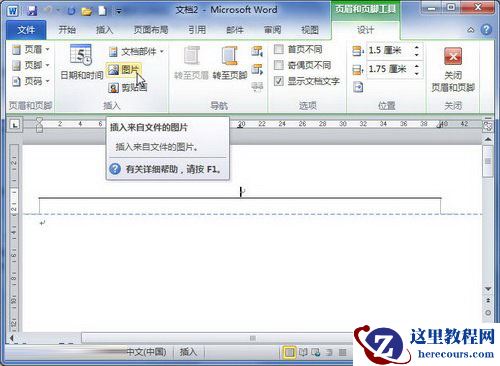This screenshot has height=366, width=500.
Task: Insert 剪贴画 clip art
Action: point(128,88)
